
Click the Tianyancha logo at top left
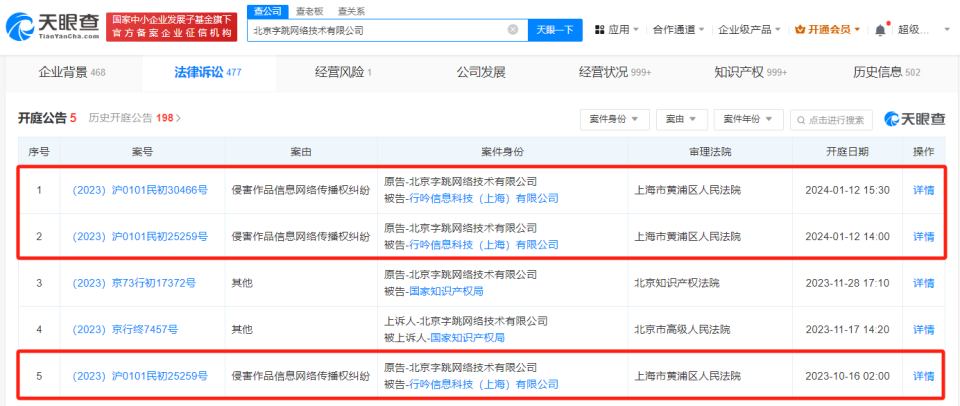tap(52, 26)
